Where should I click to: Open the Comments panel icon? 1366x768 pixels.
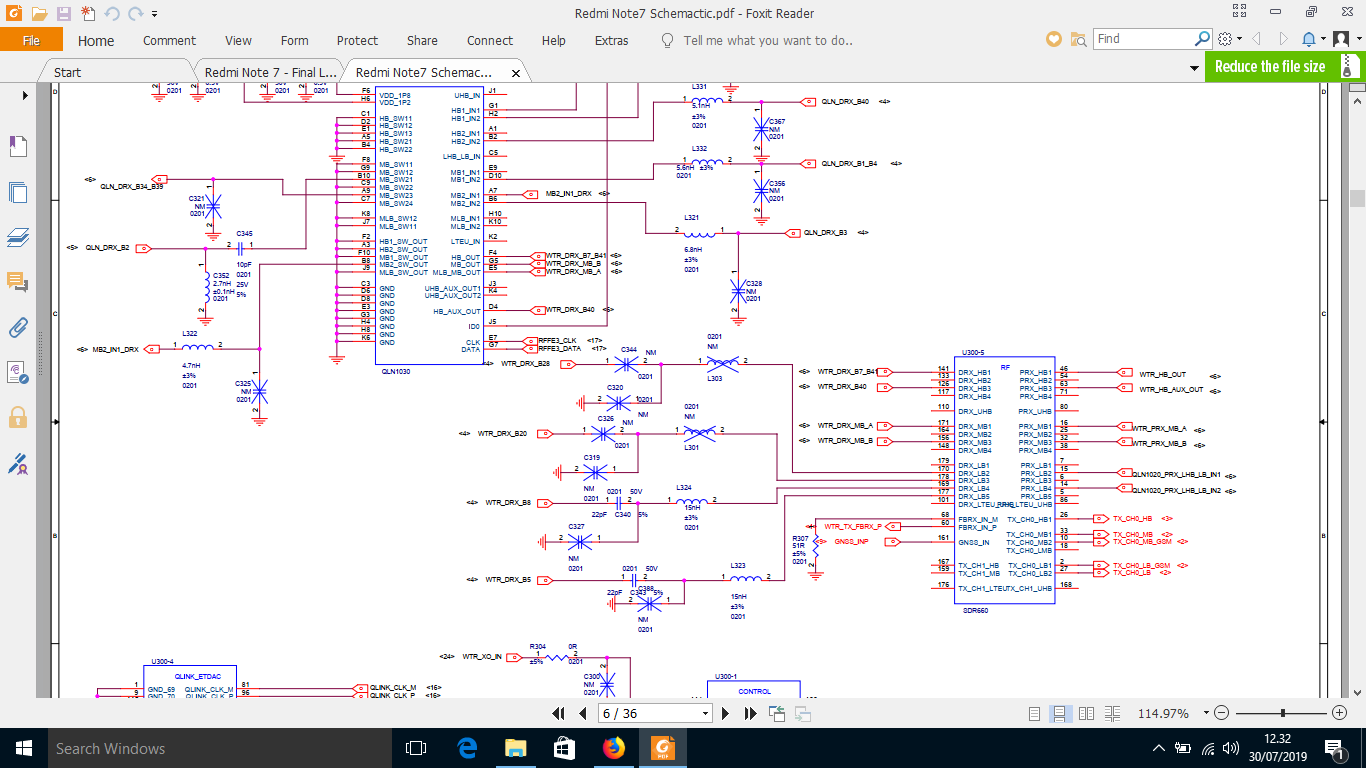(17, 283)
